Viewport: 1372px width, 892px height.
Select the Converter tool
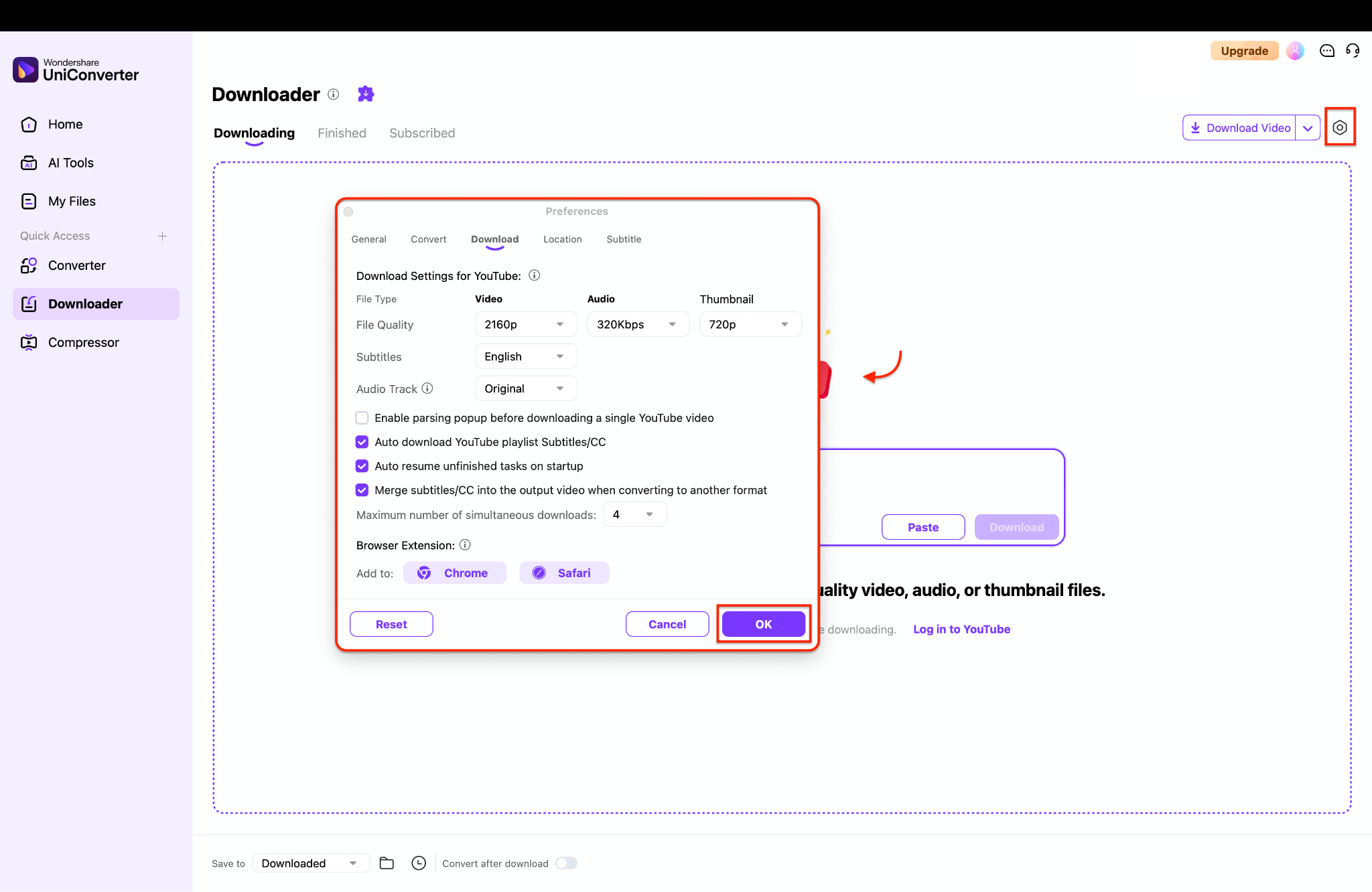[x=76, y=265]
